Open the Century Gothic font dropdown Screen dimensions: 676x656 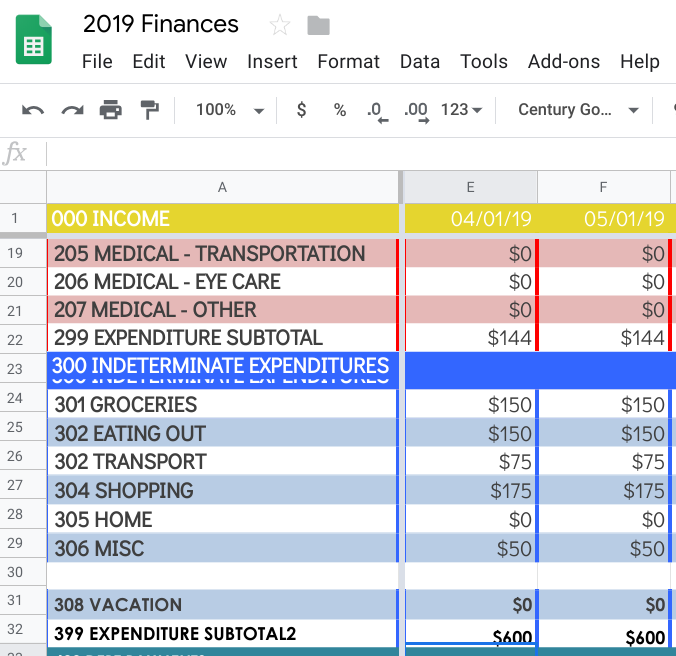(578, 110)
